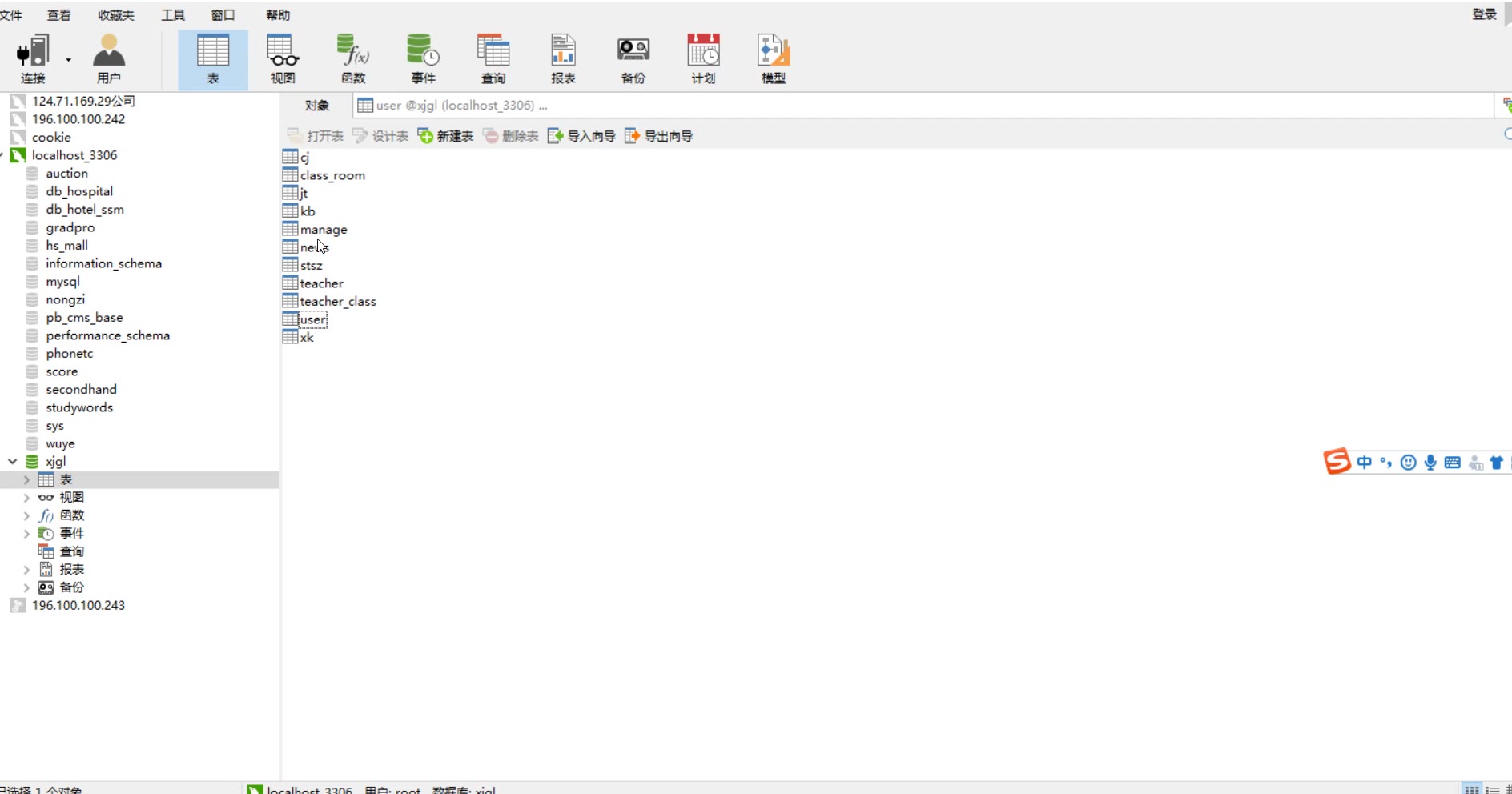Switch to the Objects (对象) tab
The width and height of the screenshot is (1512, 794).
coord(317,106)
